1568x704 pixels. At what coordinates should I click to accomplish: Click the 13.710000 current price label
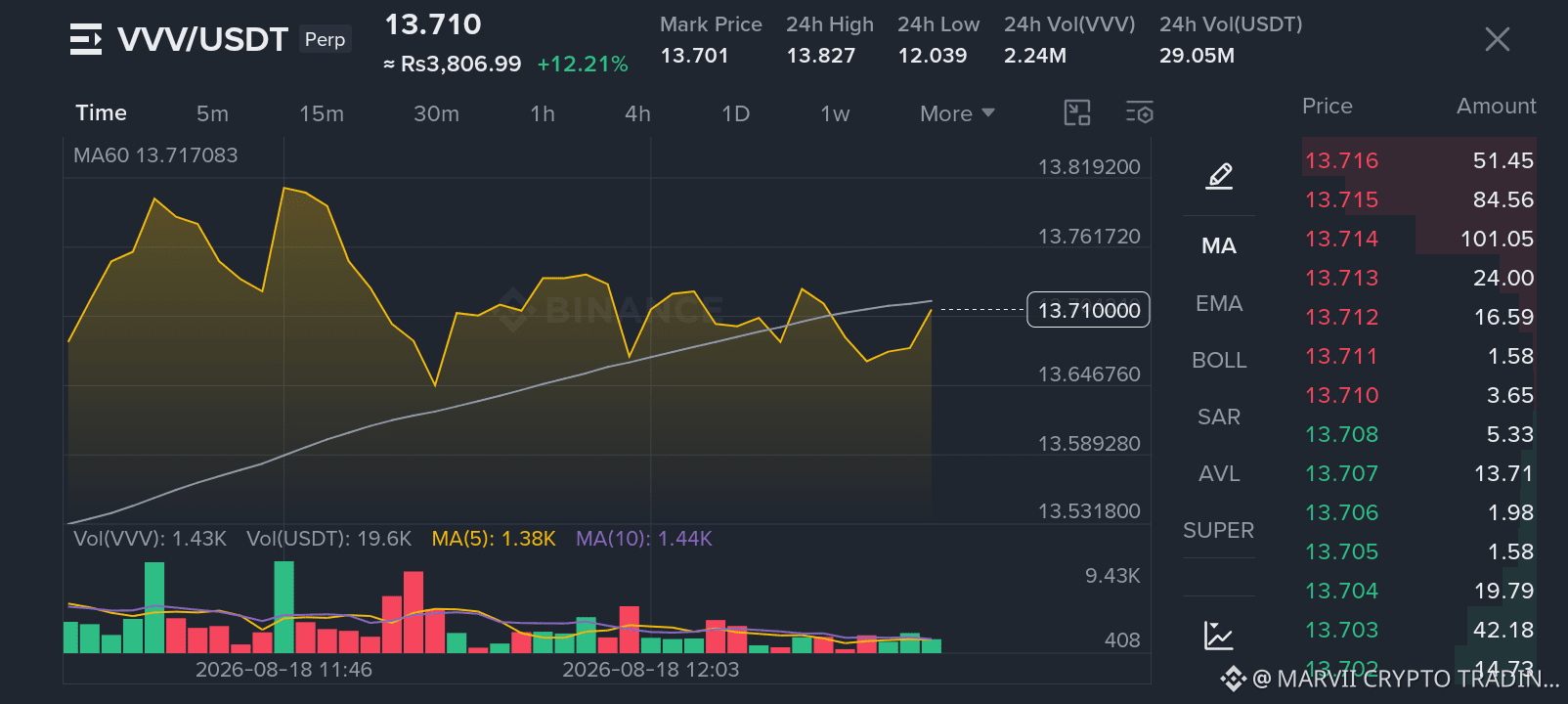click(x=1088, y=310)
